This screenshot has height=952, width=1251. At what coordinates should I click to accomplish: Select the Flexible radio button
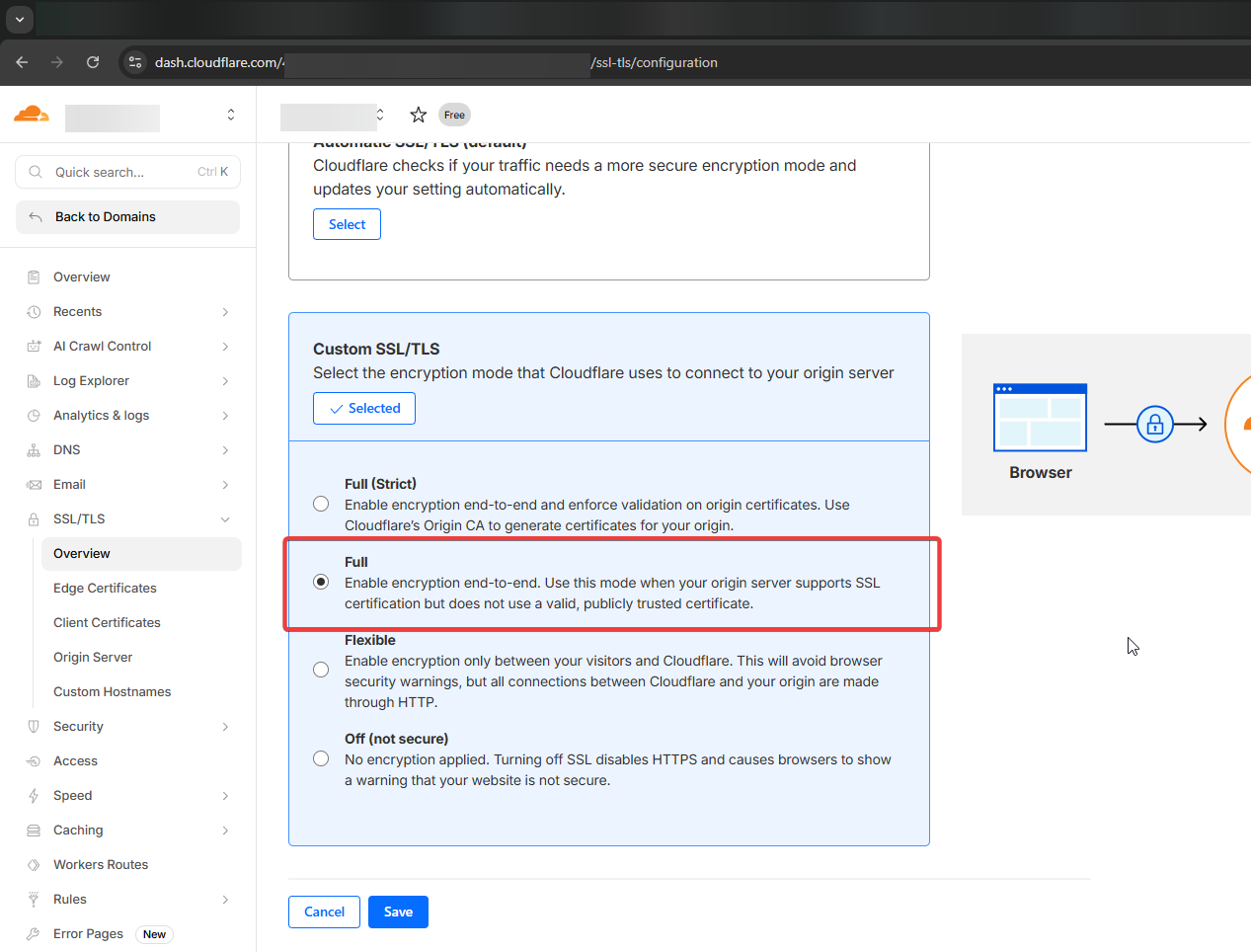tap(321, 670)
